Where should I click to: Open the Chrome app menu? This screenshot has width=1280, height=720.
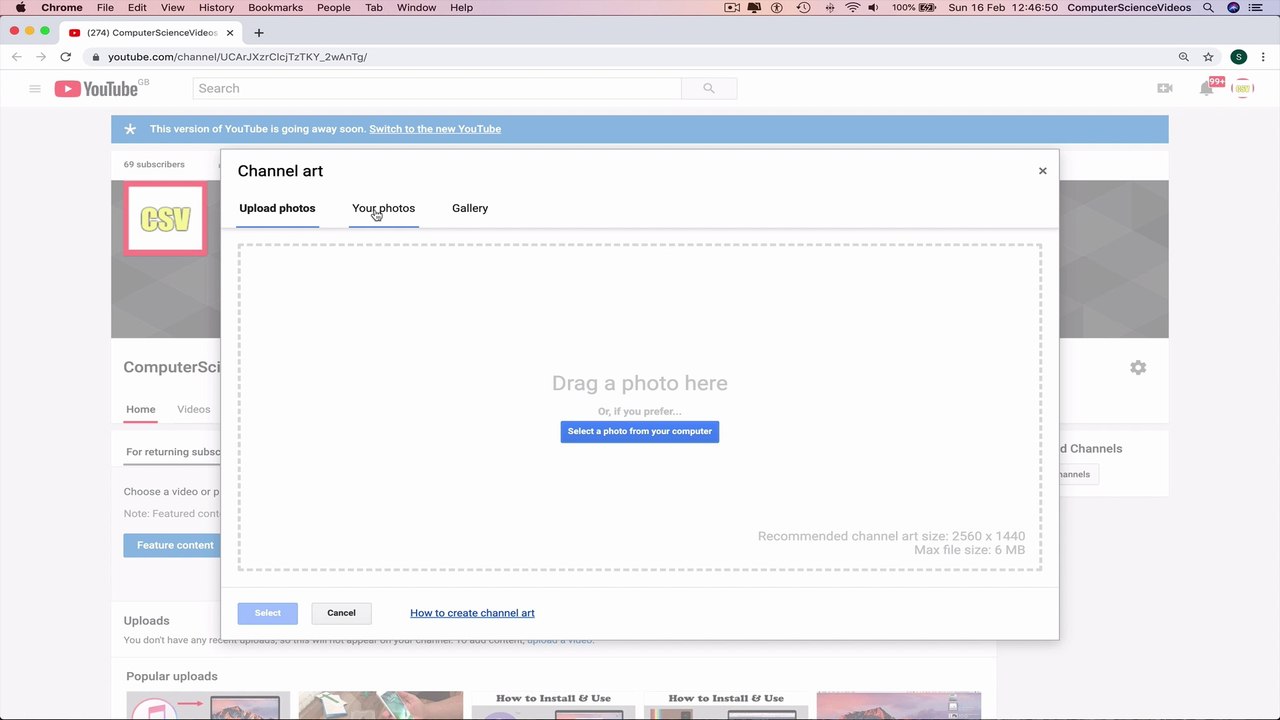pos(62,8)
